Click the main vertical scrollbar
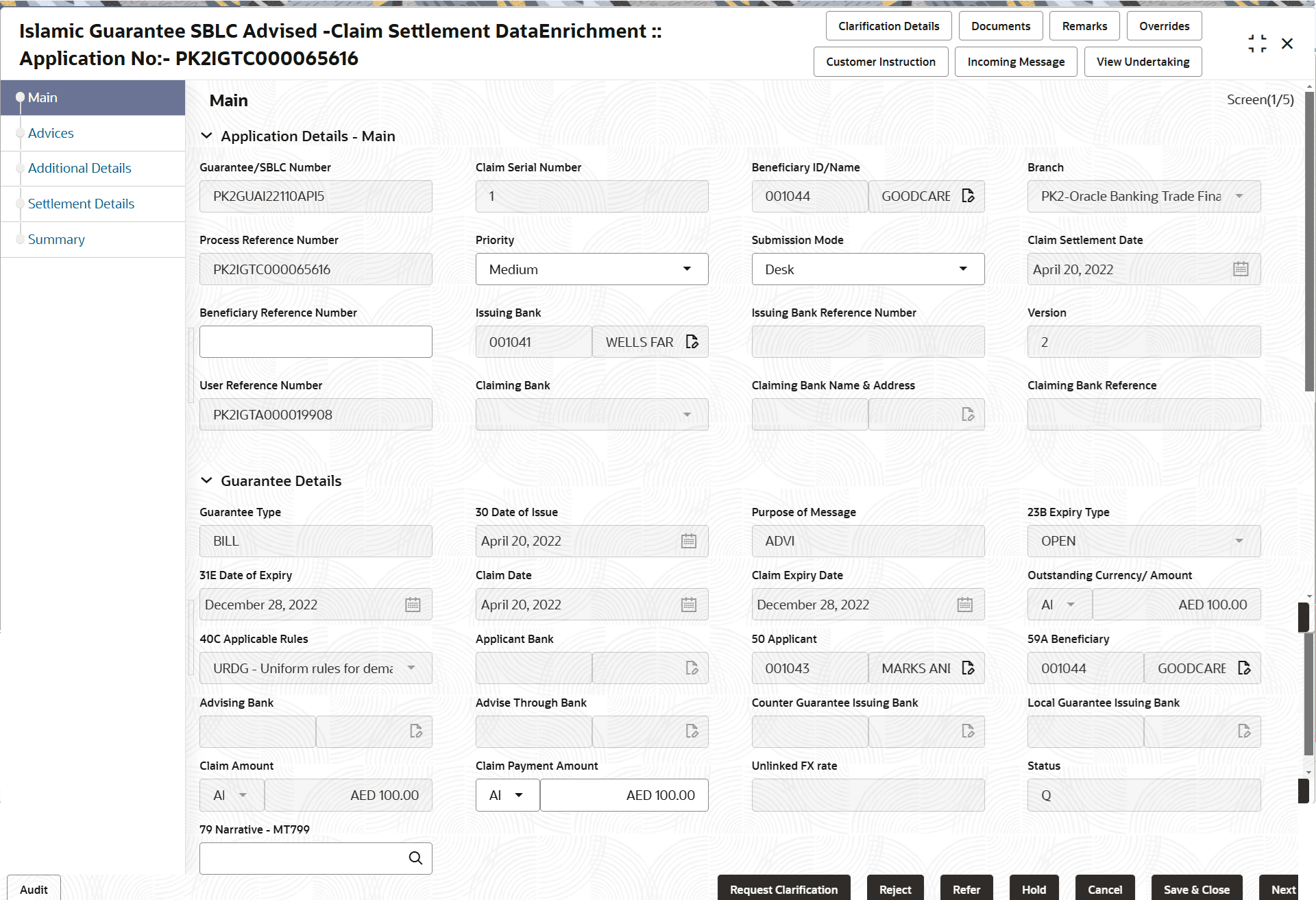 coord(1309,240)
